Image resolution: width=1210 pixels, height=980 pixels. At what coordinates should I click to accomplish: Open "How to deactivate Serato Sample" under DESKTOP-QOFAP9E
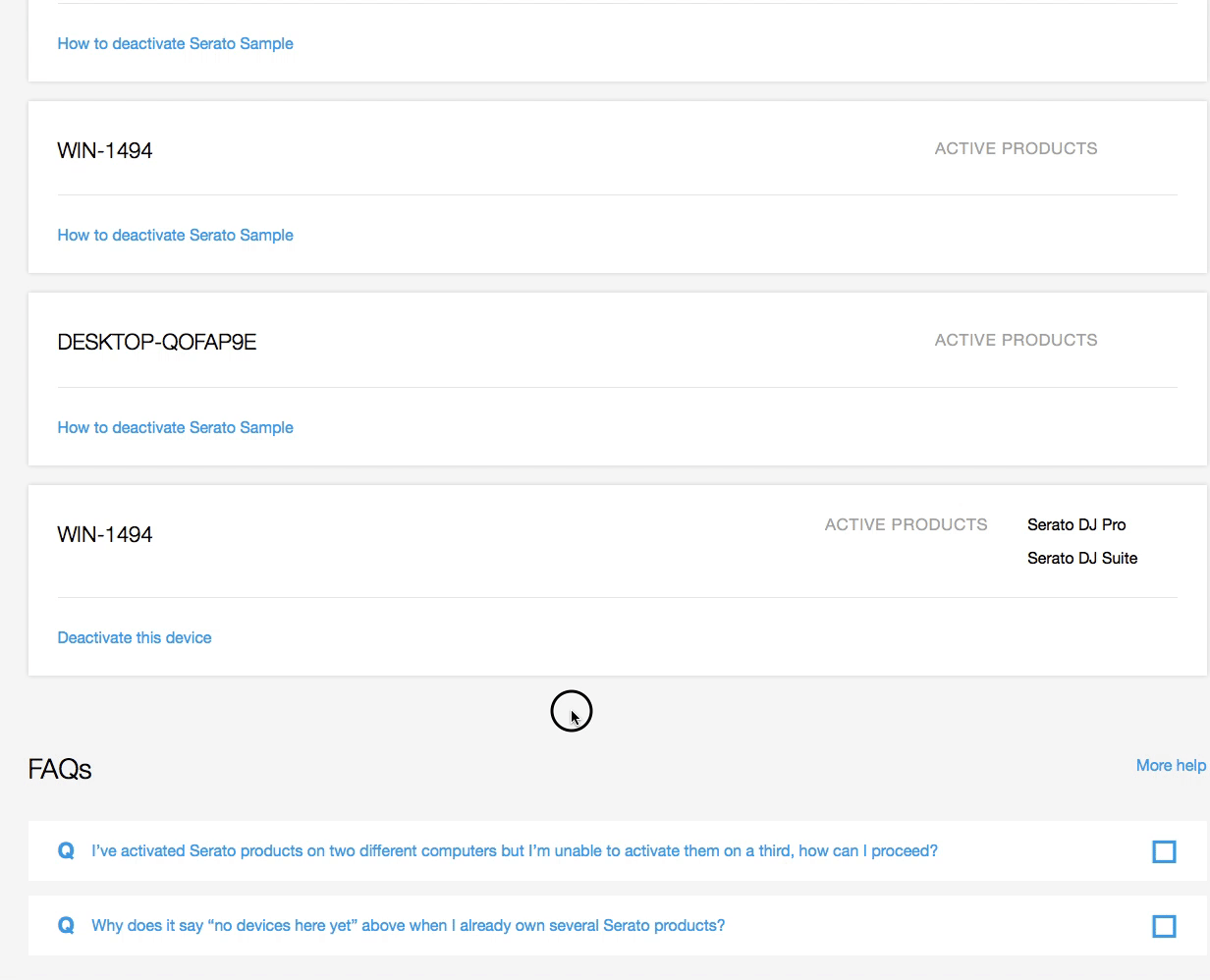175,427
